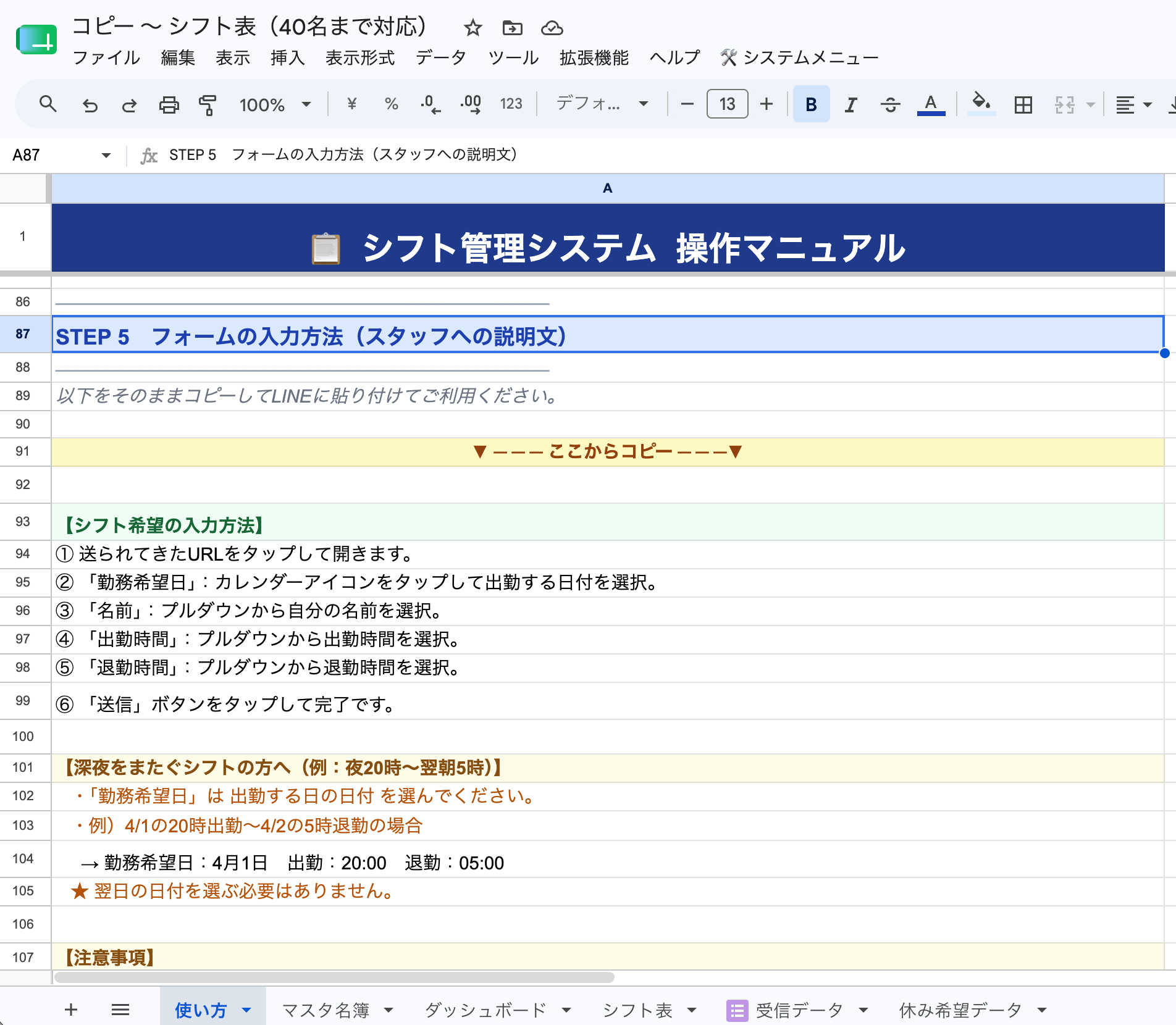Open the text color picker
Viewport: 1176px width, 1025px height.
[x=931, y=104]
